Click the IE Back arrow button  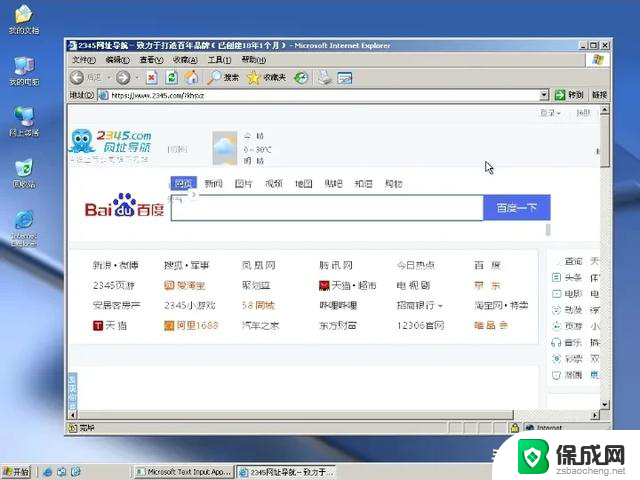pos(77,77)
